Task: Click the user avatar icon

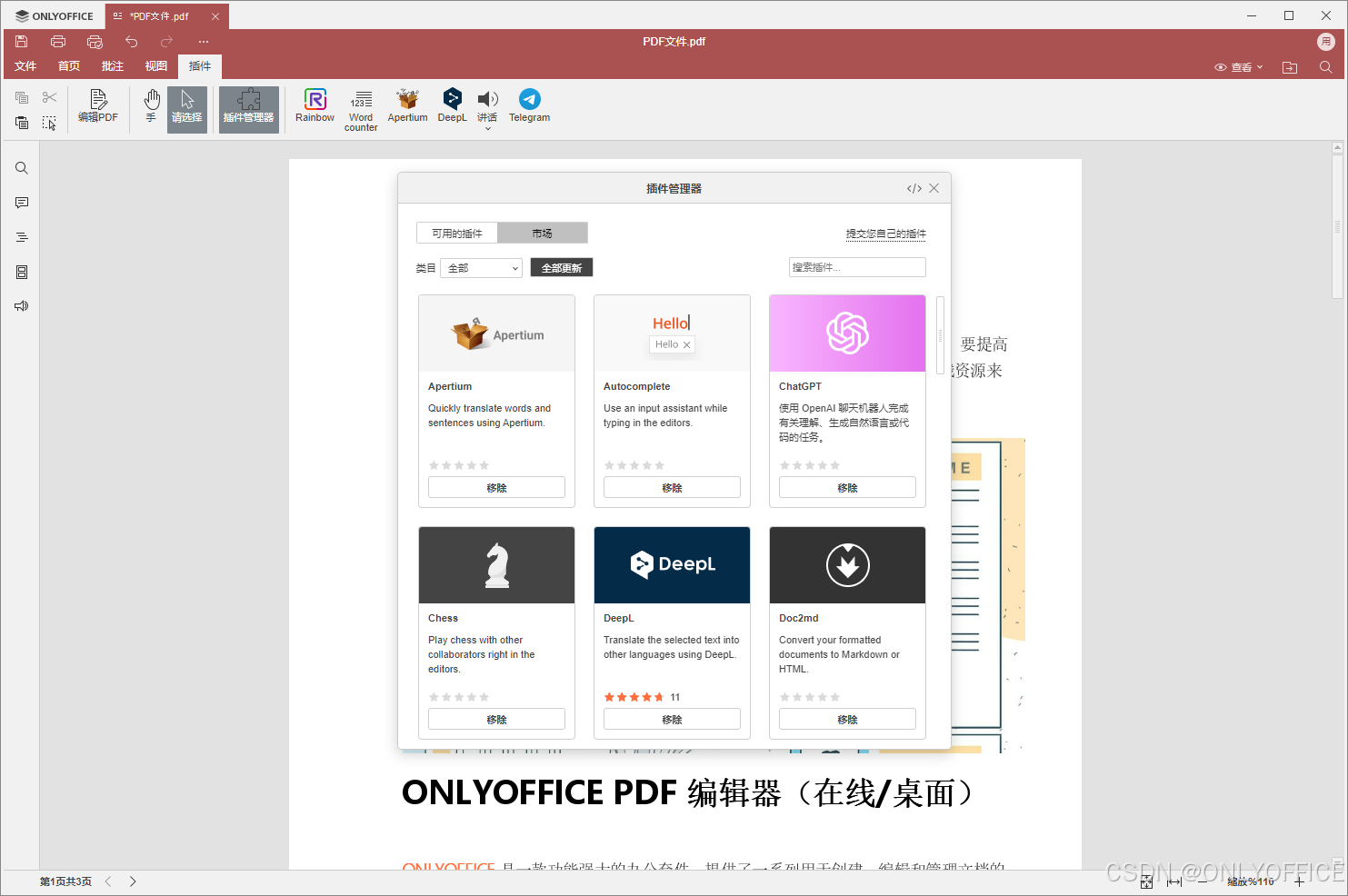Action: point(1326,42)
